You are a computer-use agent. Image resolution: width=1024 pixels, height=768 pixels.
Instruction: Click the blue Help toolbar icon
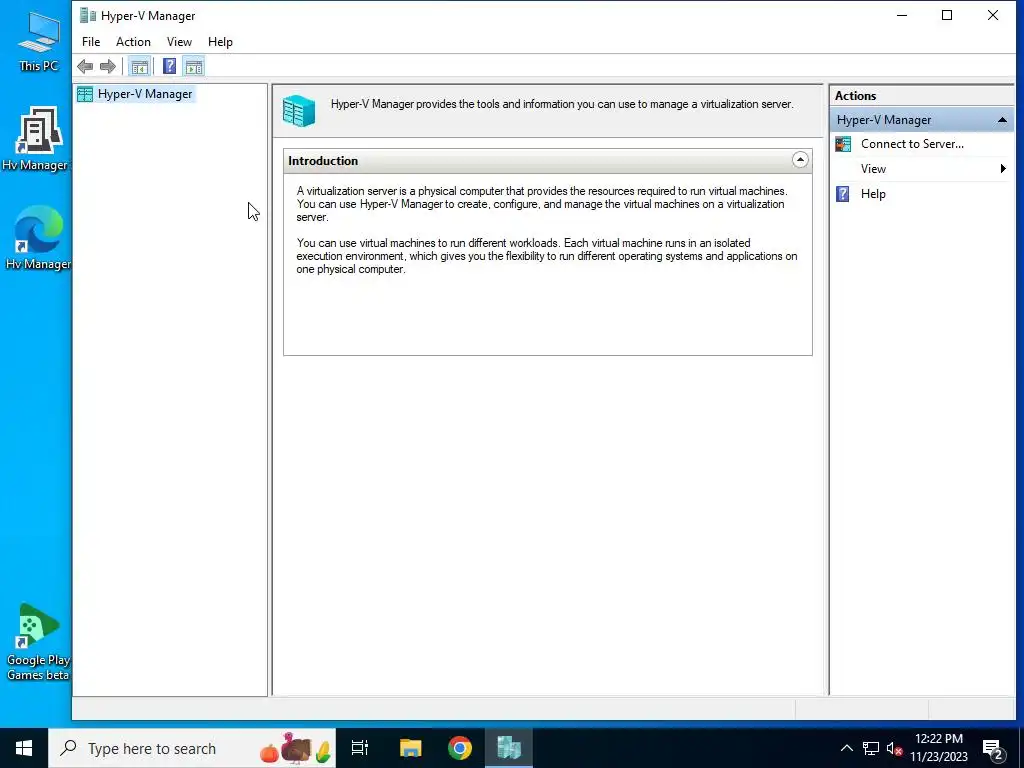pos(169,66)
